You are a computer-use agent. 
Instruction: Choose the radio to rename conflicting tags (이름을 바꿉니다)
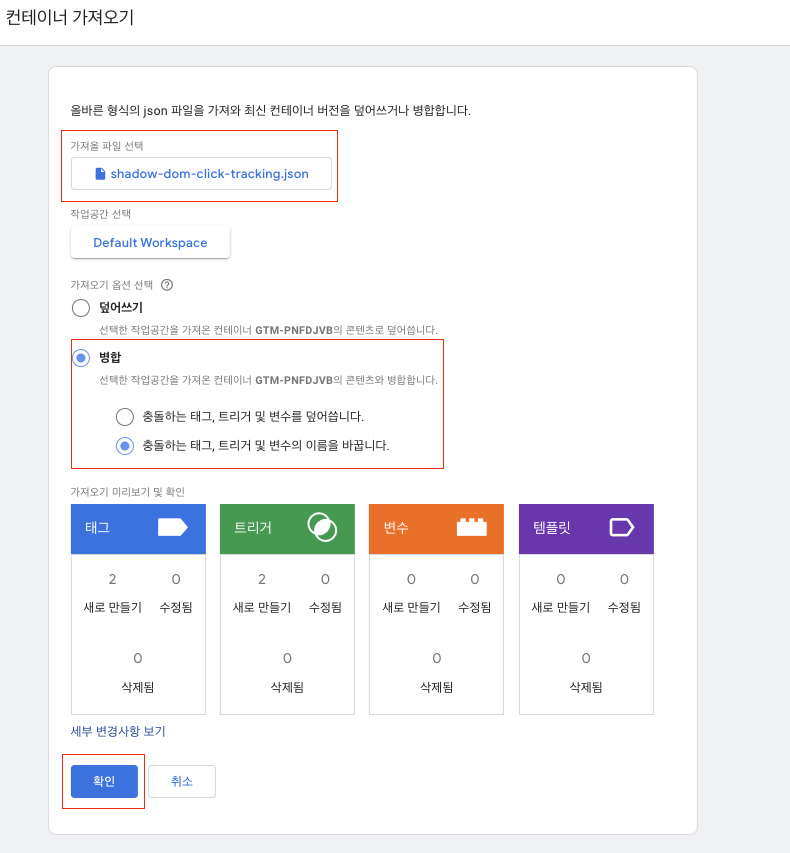point(125,446)
